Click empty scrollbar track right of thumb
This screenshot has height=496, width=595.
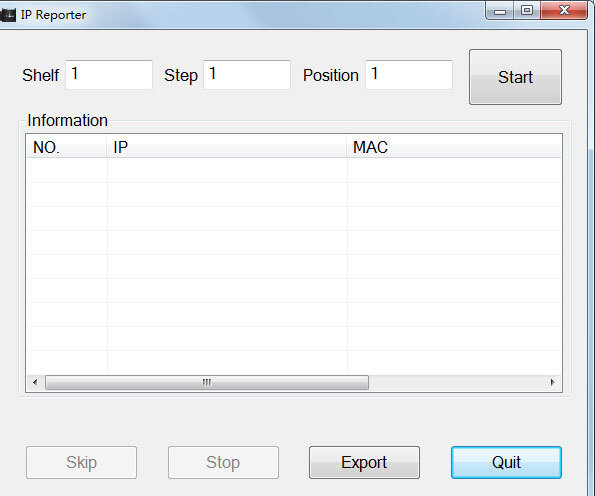[x=456, y=382]
